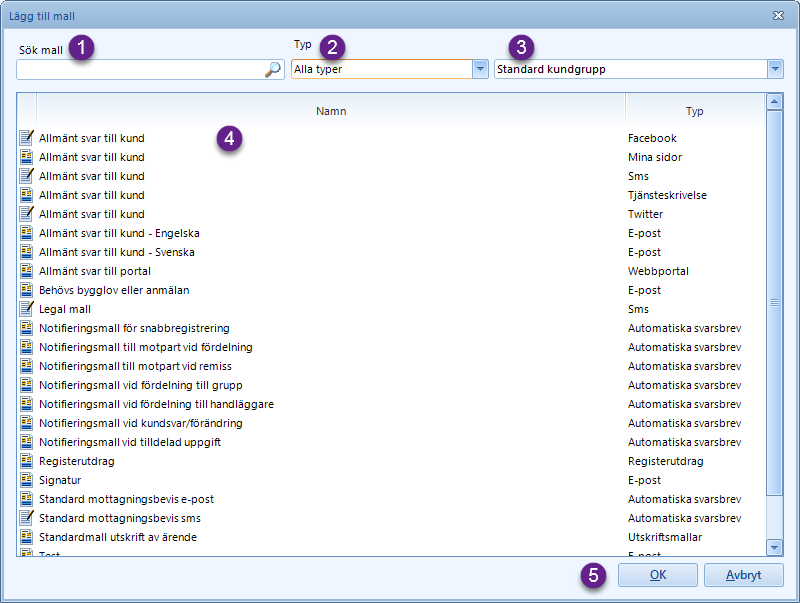The height and width of the screenshot is (603, 800).
Task: Select 'Standard mottagningsbevis e-post' name
Action: [127, 499]
